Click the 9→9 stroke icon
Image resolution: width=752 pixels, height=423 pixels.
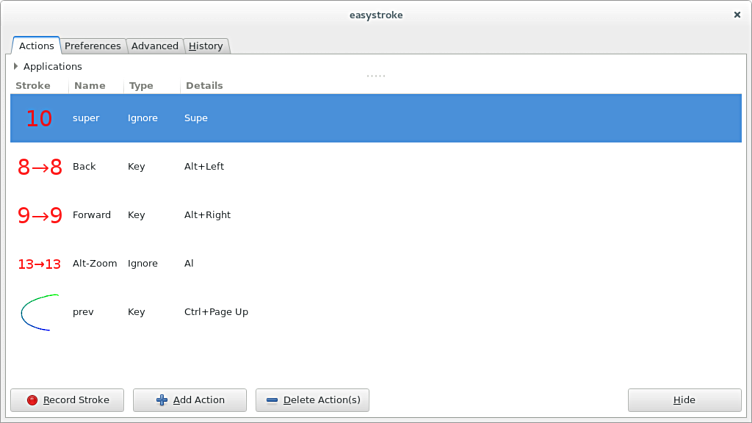(x=39, y=215)
